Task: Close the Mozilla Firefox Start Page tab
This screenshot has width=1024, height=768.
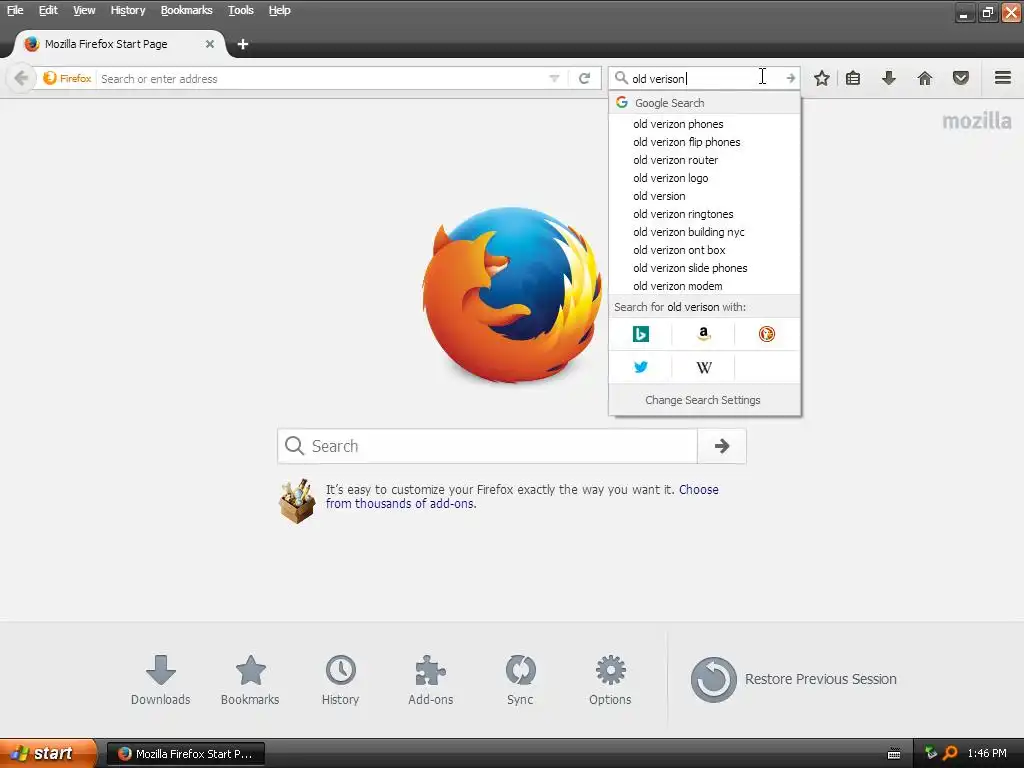Action: point(210,44)
